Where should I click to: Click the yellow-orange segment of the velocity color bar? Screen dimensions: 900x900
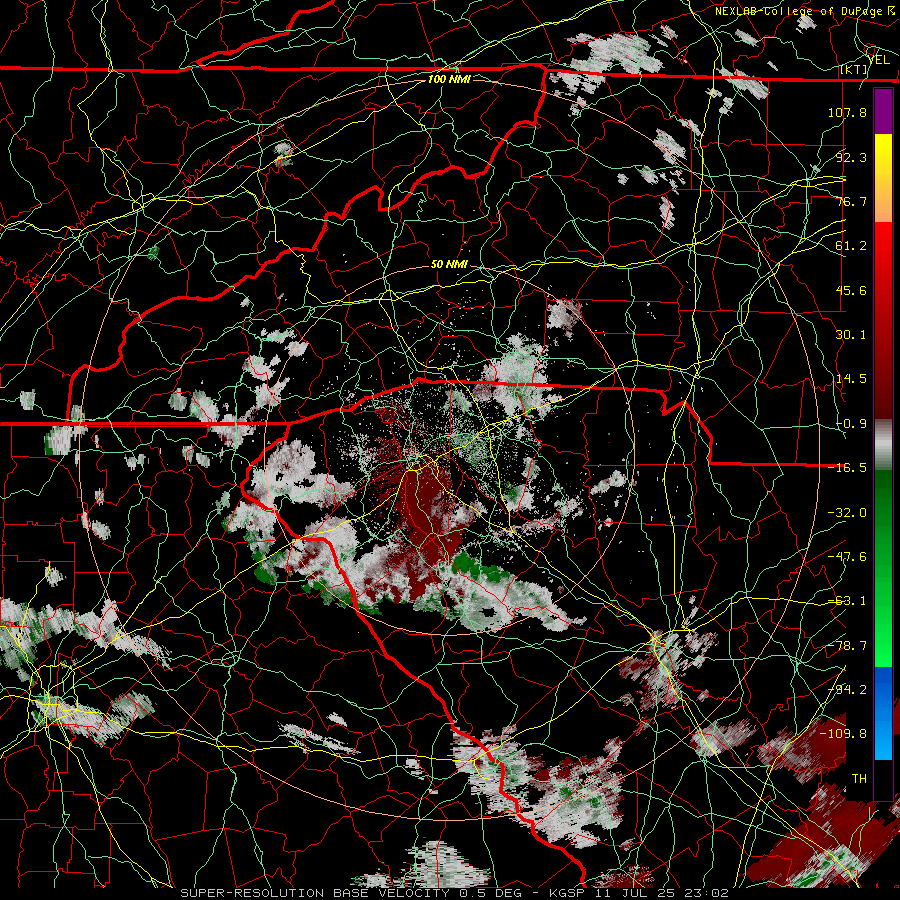coord(883,178)
